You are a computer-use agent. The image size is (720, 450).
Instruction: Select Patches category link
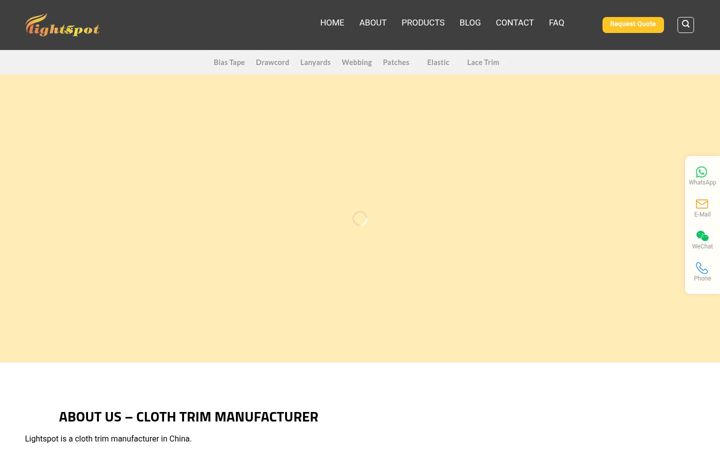coord(396,62)
